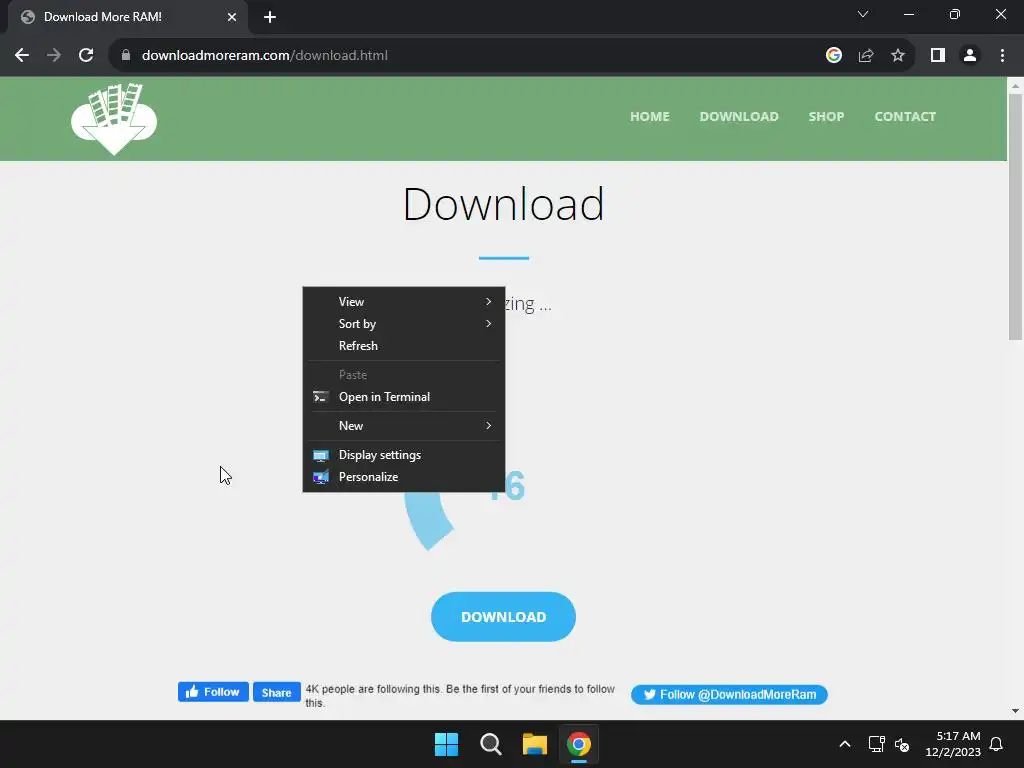This screenshot has height=768, width=1024.
Task: Share this page using the share icon
Action: 866,56
